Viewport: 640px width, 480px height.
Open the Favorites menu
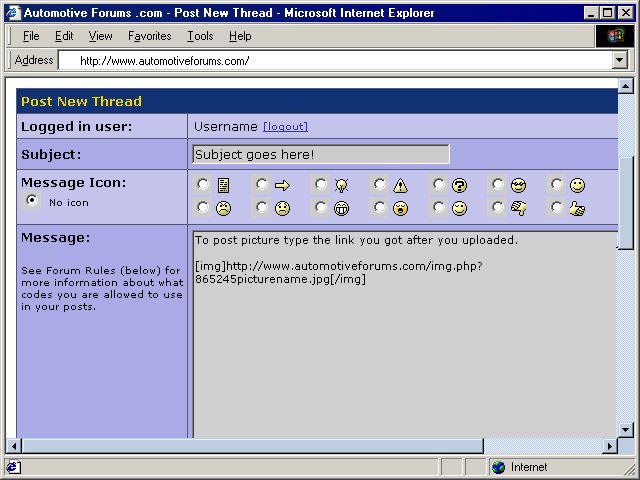[x=150, y=36]
